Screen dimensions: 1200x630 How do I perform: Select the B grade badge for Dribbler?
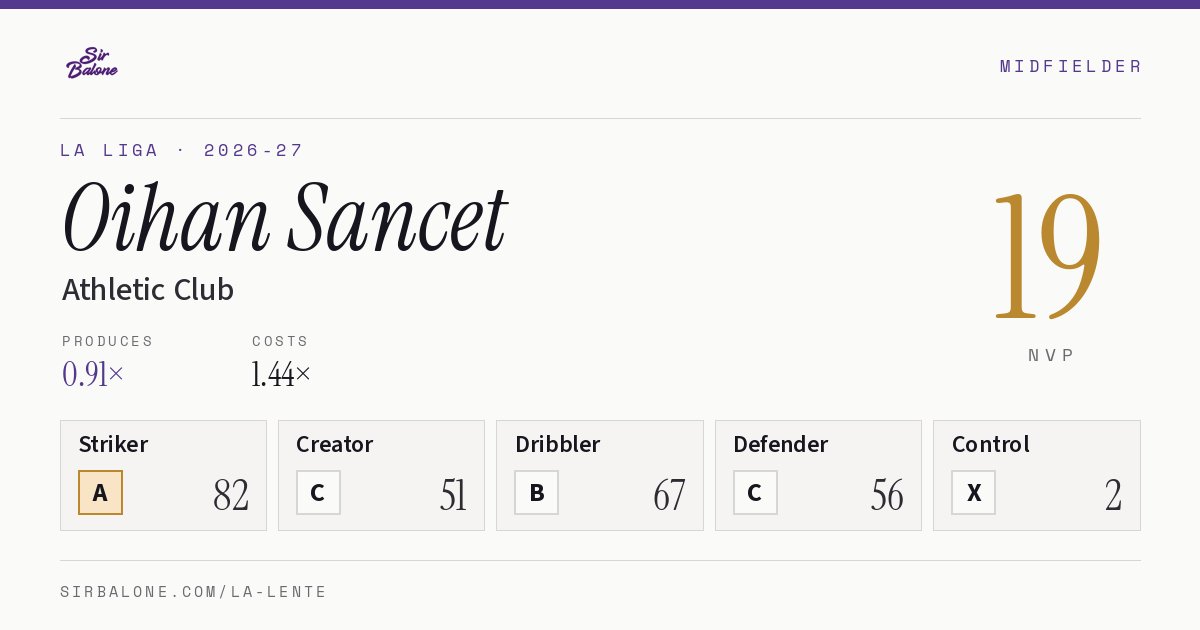536,493
